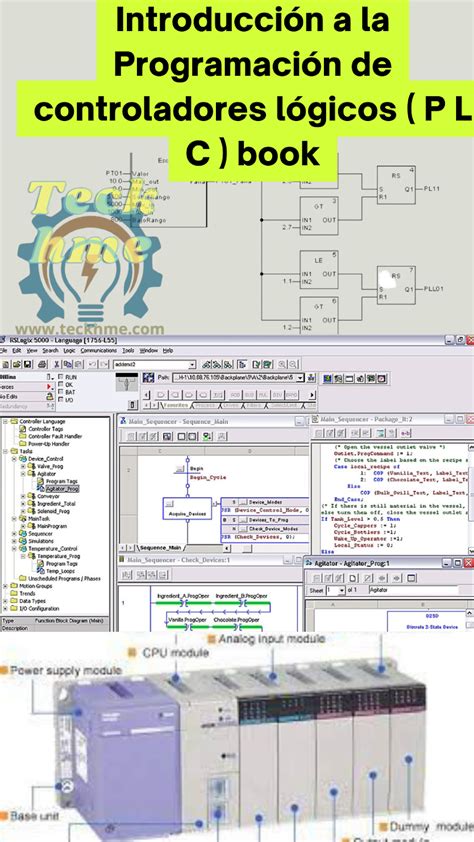The height and width of the screenshot is (842, 474).
Task: Click the Cut scissors icon
Action: tap(56, 365)
